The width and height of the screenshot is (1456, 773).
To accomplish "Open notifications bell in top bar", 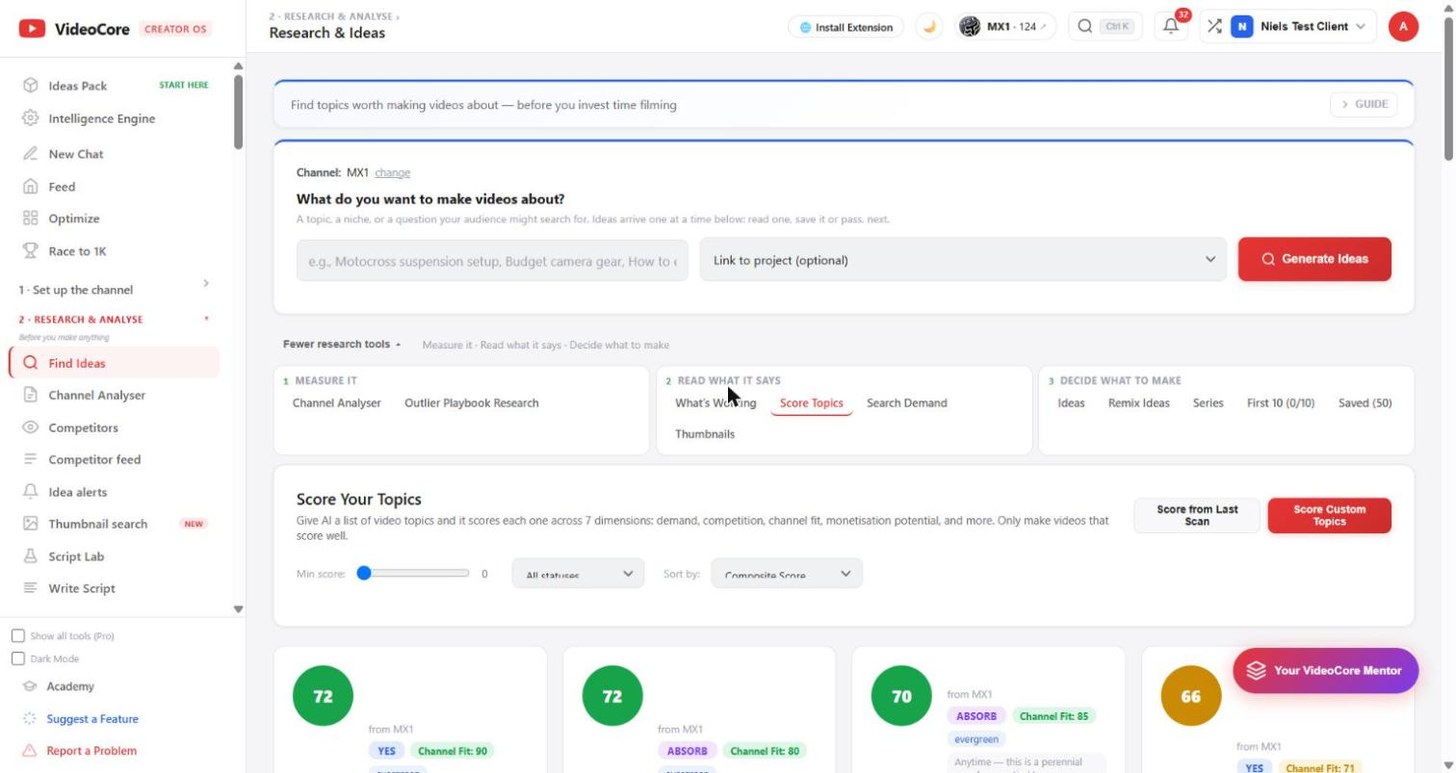I will tap(1170, 27).
